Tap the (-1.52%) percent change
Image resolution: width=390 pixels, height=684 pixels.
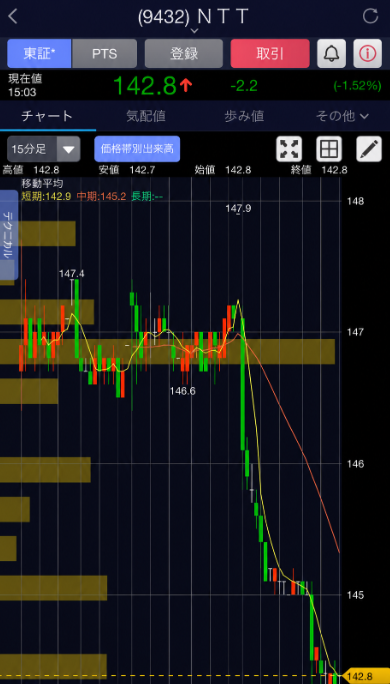coord(357,86)
